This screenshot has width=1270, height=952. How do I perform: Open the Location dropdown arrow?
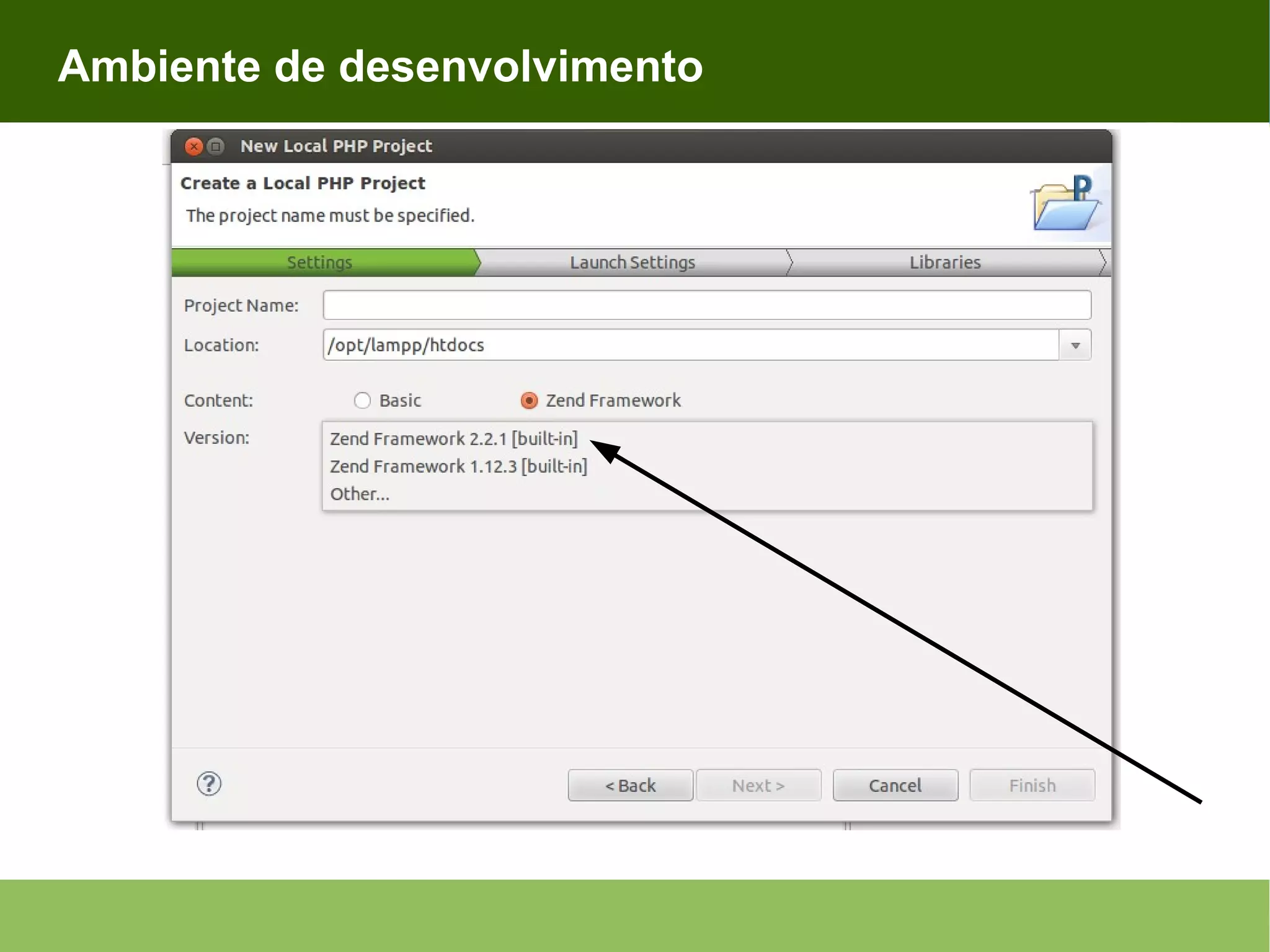[x=1075, y=345]
